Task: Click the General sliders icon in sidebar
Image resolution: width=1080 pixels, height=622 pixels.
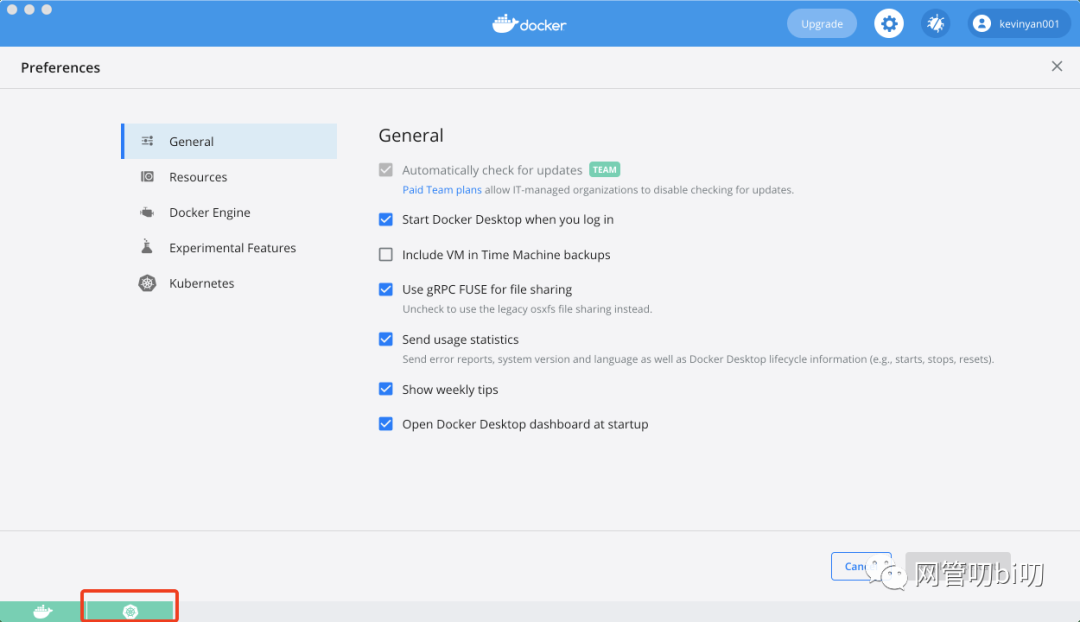Action: point(147,141)
